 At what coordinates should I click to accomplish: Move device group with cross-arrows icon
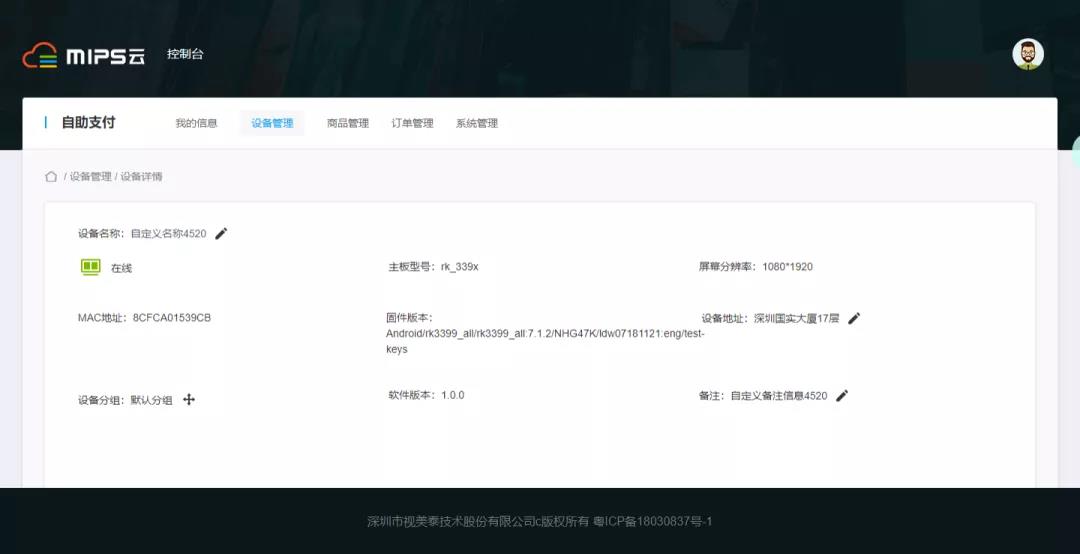[x=189, y=400]
